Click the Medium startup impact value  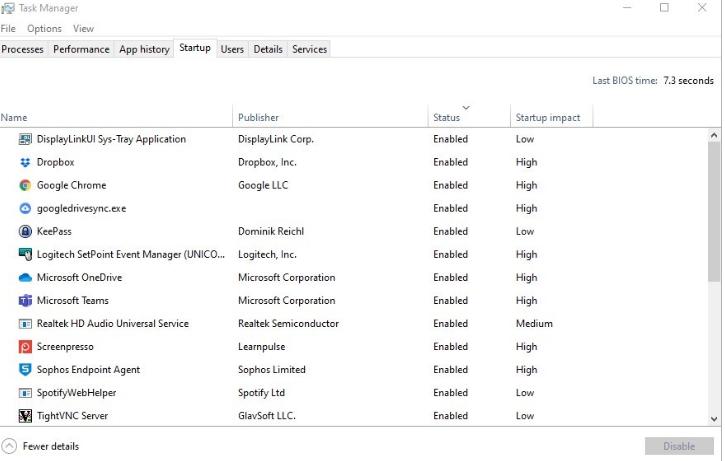click(534, 324)
